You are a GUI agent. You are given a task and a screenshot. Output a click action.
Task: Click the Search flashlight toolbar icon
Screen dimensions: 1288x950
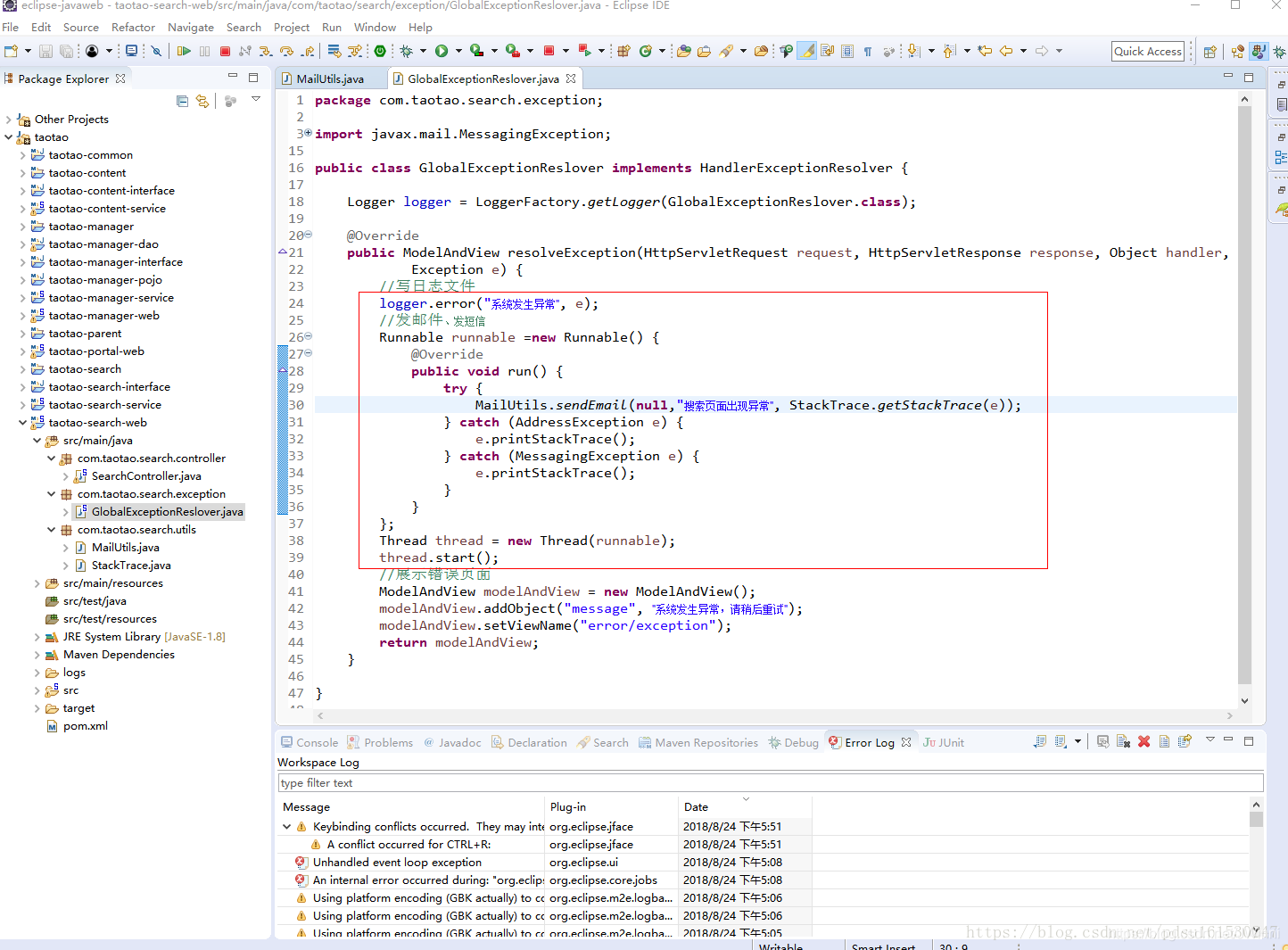pos(726,51)
